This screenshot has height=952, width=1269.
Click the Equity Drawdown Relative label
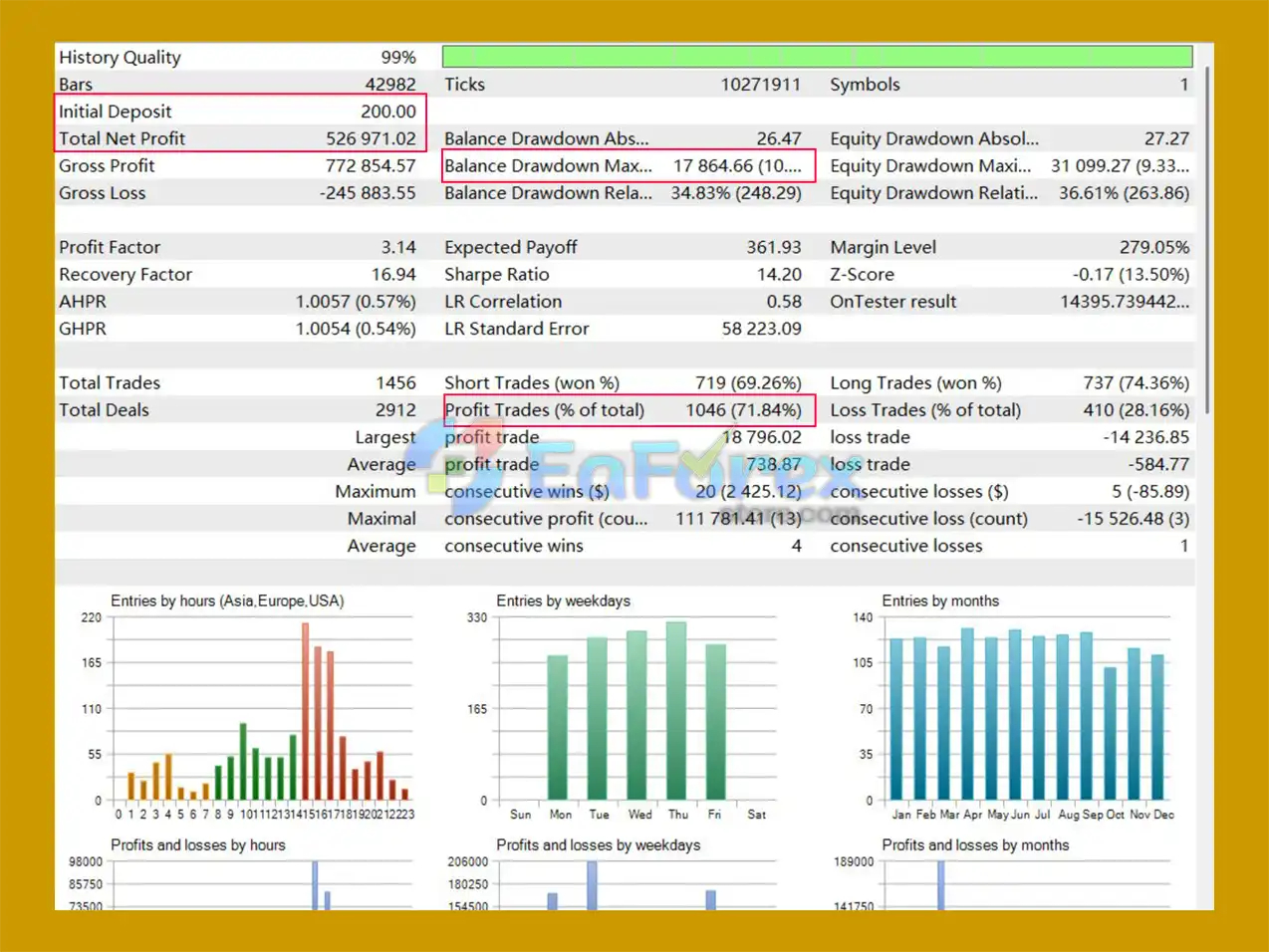pyautogui.click(x=933, y=193)
